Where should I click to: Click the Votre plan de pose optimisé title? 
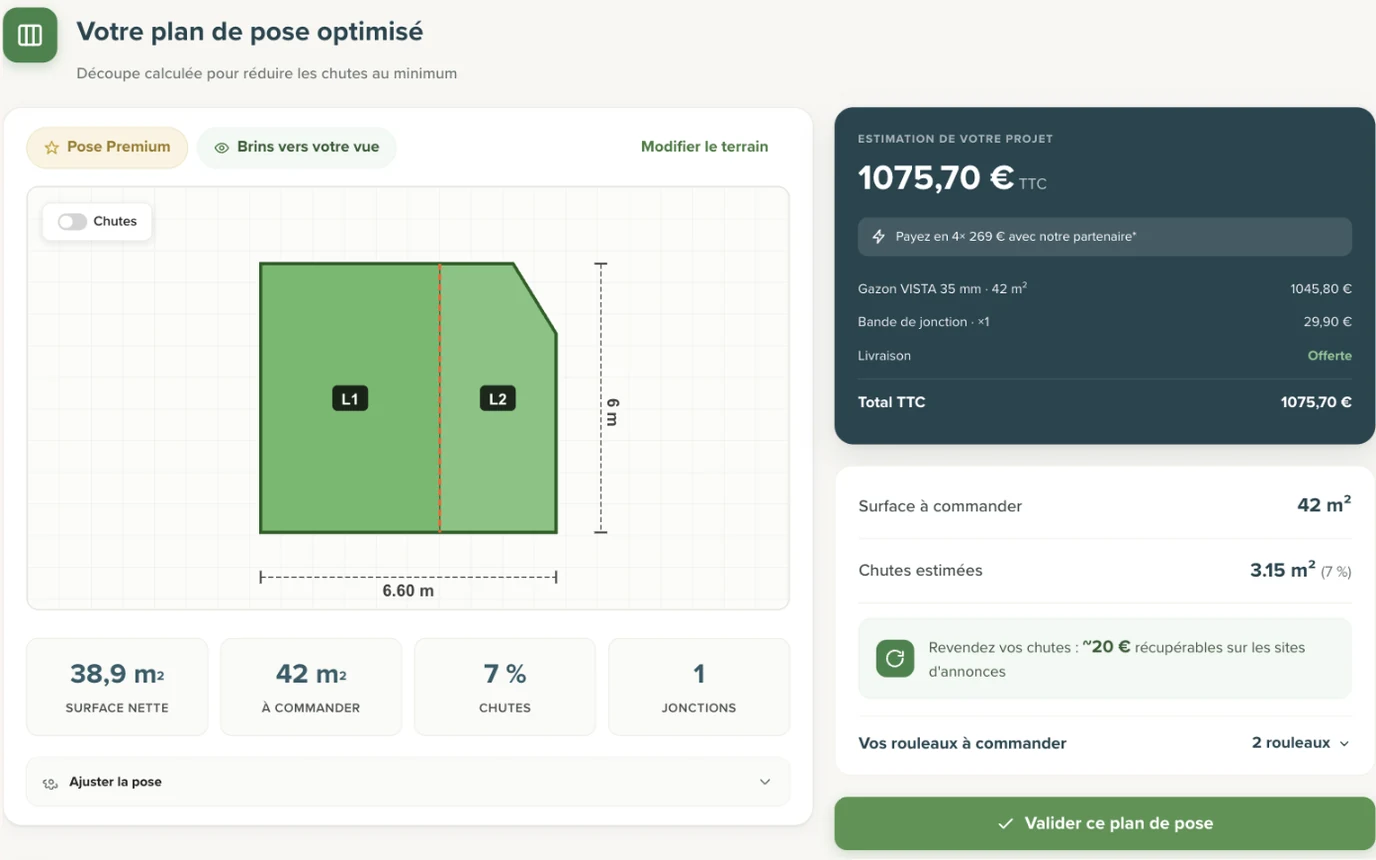click(x=250, y=31)
